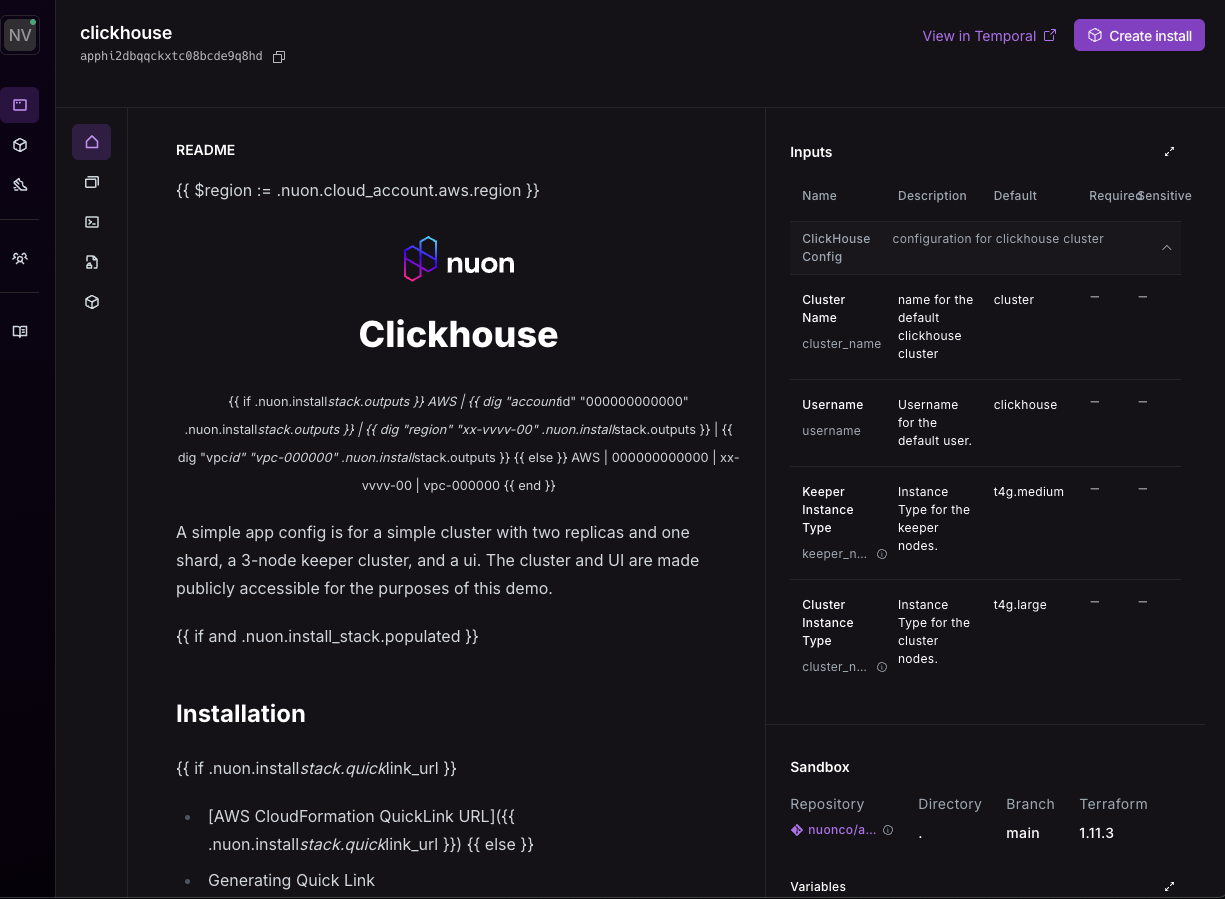
Task: Open the documentation book icon at the rail bottom
Action: point(20,331)
